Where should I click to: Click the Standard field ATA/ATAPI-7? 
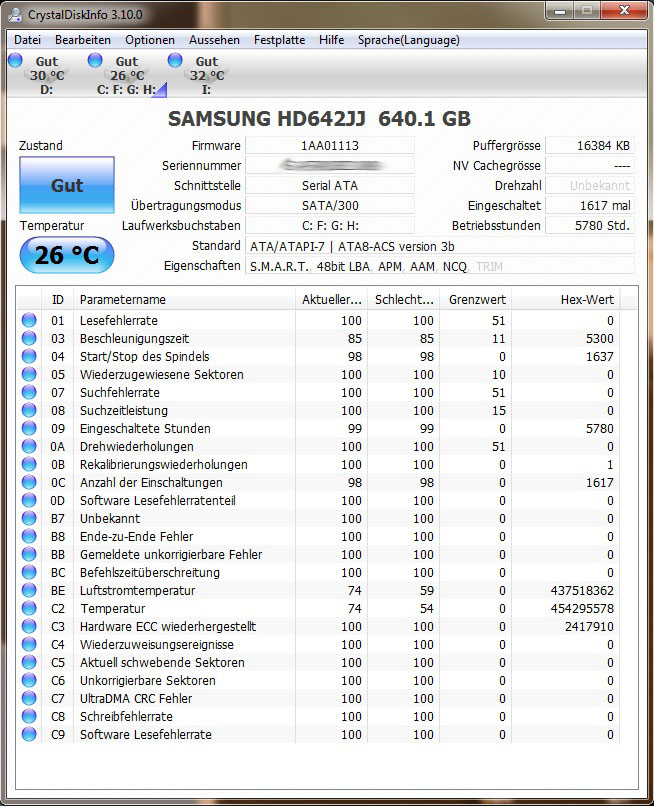click(440, 246)
